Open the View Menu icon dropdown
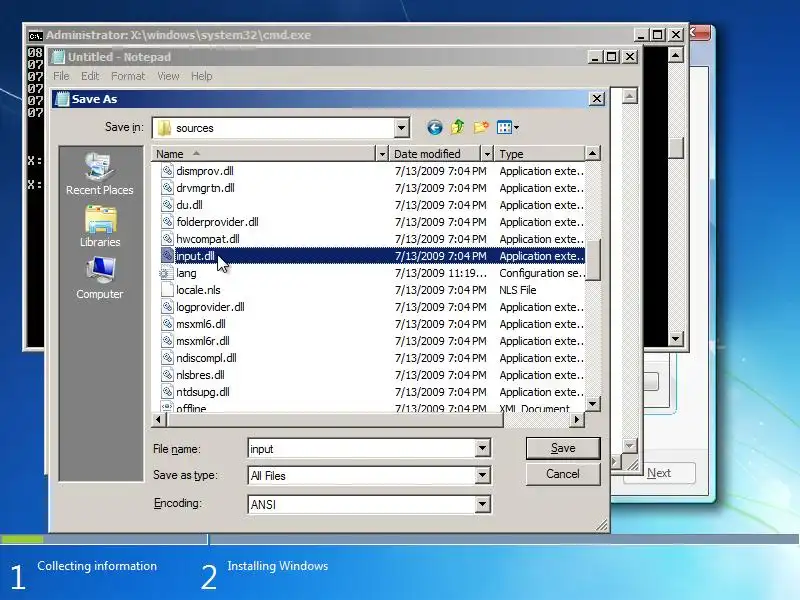 pos(508,127)
